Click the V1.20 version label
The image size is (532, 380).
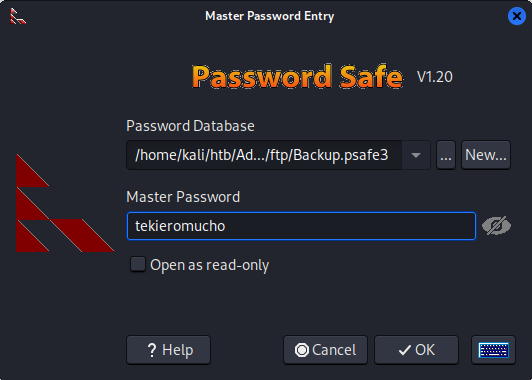(435, 77)
